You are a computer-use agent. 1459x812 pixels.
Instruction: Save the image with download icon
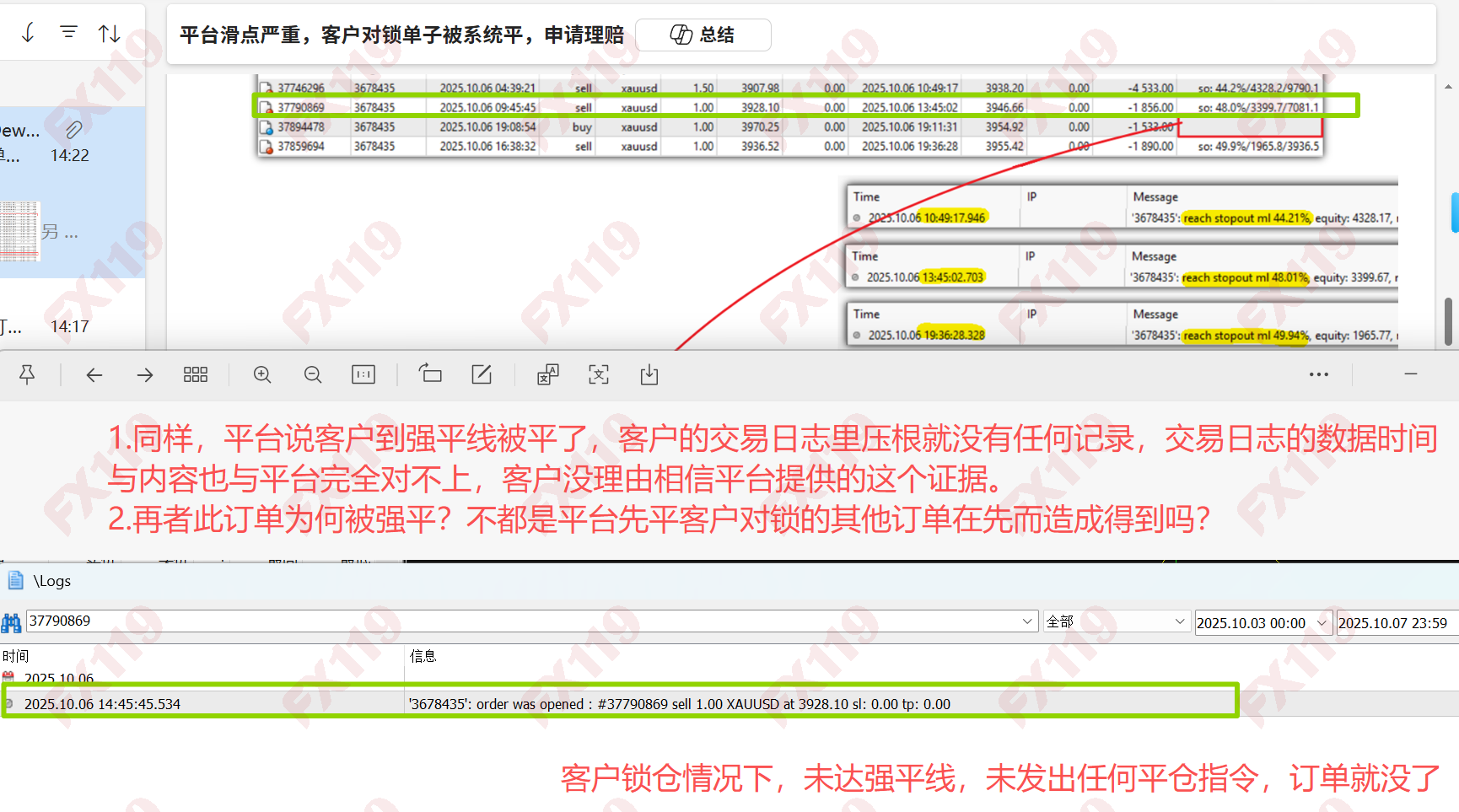649,374
